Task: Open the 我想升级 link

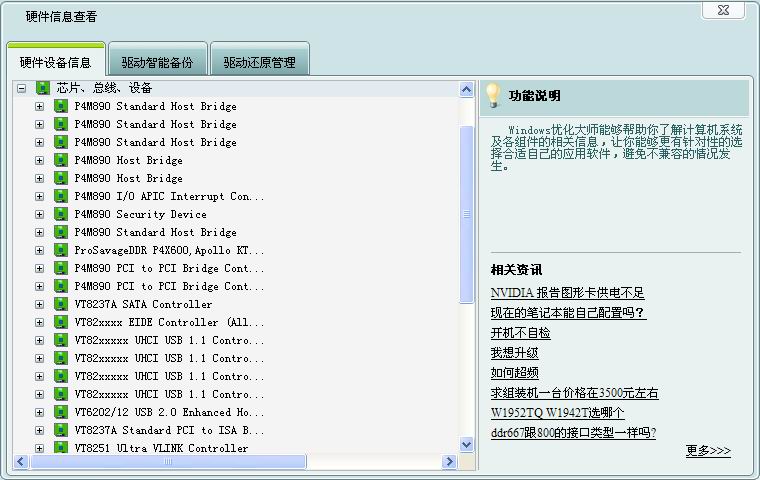Action: (515, 352)
